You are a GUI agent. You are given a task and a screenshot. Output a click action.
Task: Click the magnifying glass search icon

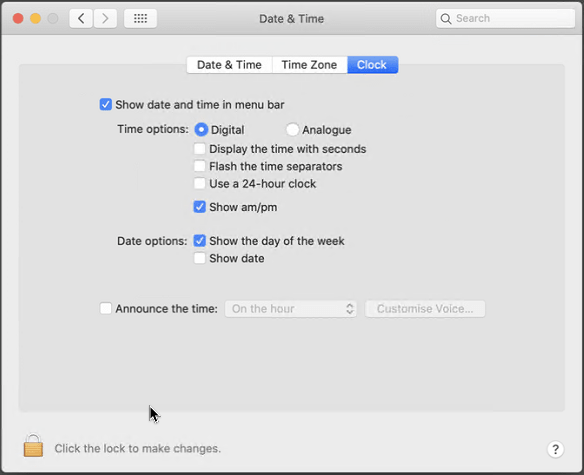(x=445, y=19)
